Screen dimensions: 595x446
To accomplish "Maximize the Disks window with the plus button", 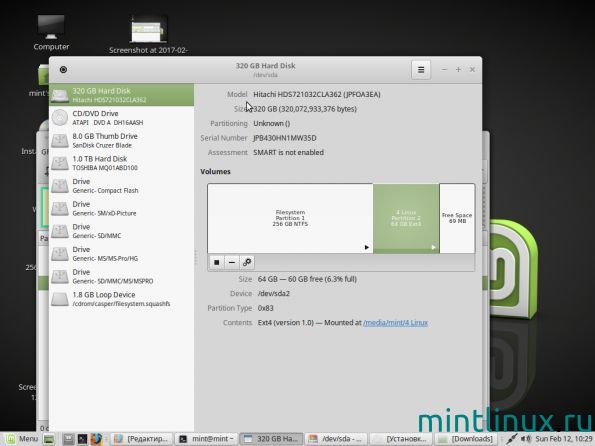I will [458, 69].
